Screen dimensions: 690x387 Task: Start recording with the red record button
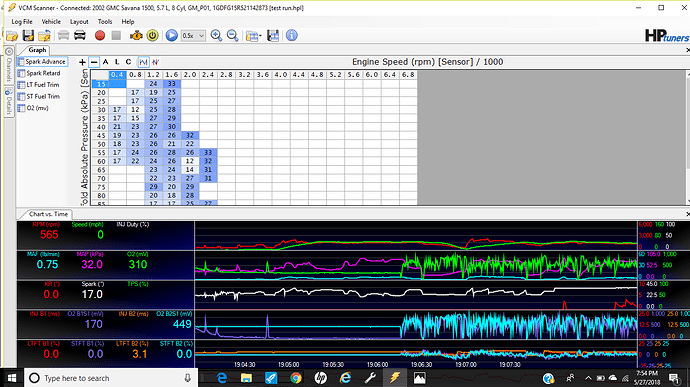pyautogui.click(x=100, y=36)
